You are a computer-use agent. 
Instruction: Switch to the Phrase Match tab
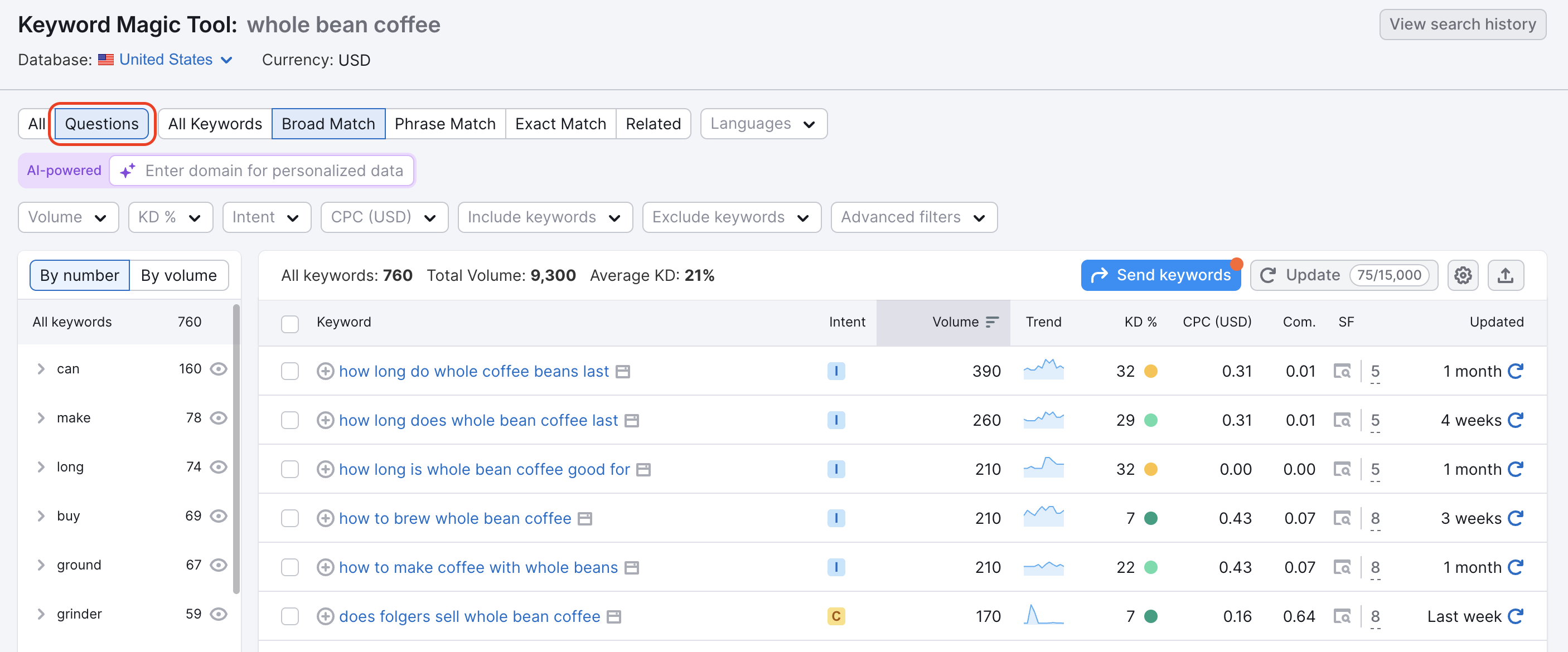tap(445, 124)
